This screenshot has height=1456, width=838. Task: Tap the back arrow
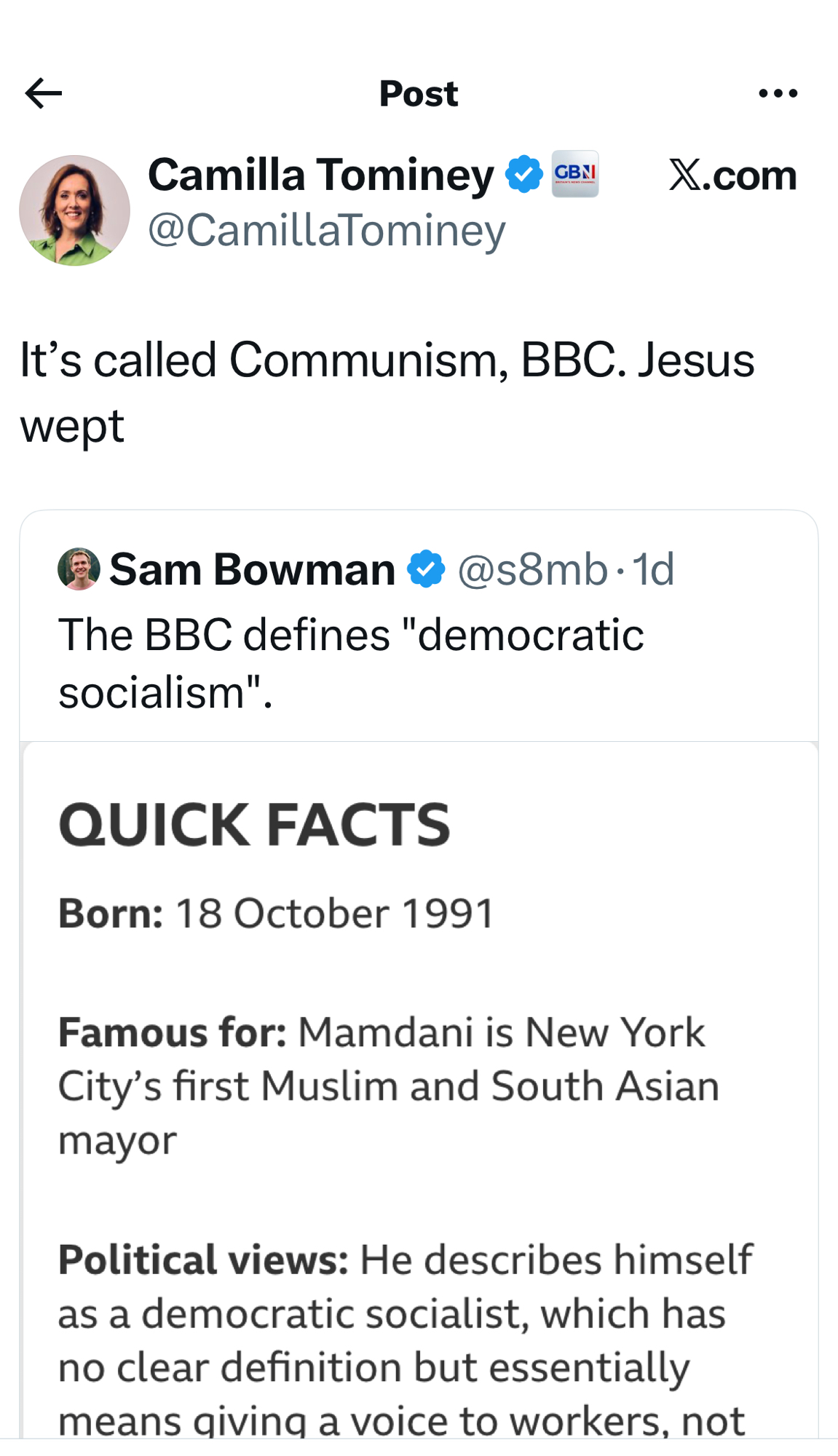click(44, 93)
